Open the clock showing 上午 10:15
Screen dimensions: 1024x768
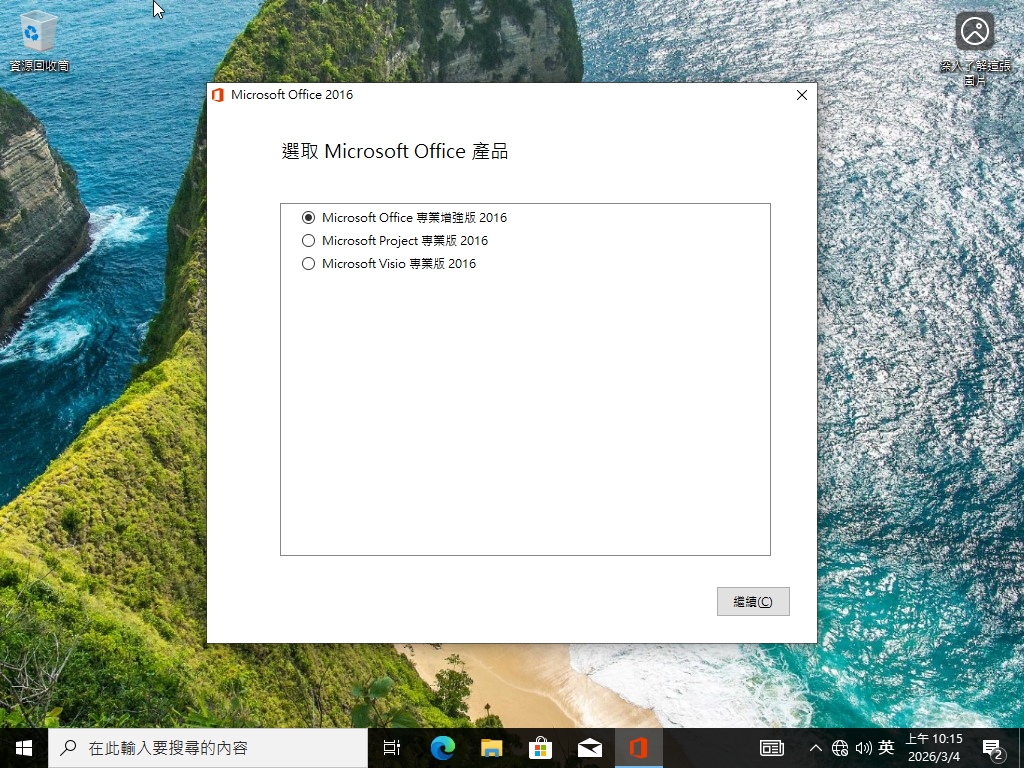934,748
